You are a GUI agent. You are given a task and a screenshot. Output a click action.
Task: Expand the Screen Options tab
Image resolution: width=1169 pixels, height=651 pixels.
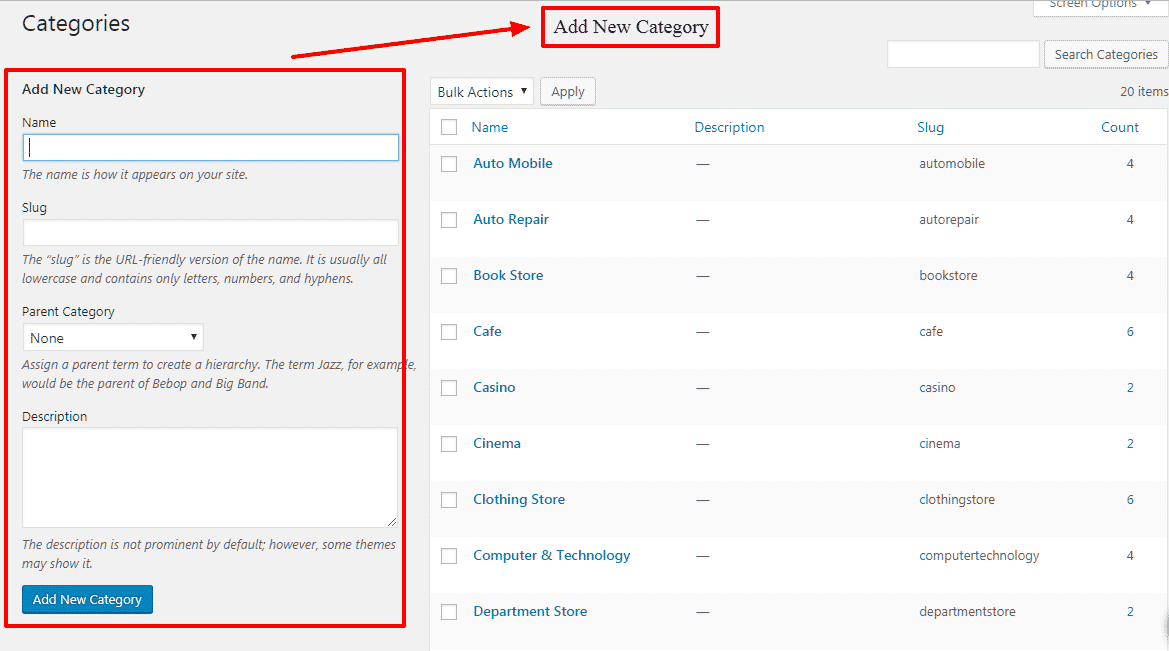pos(1099,6)
